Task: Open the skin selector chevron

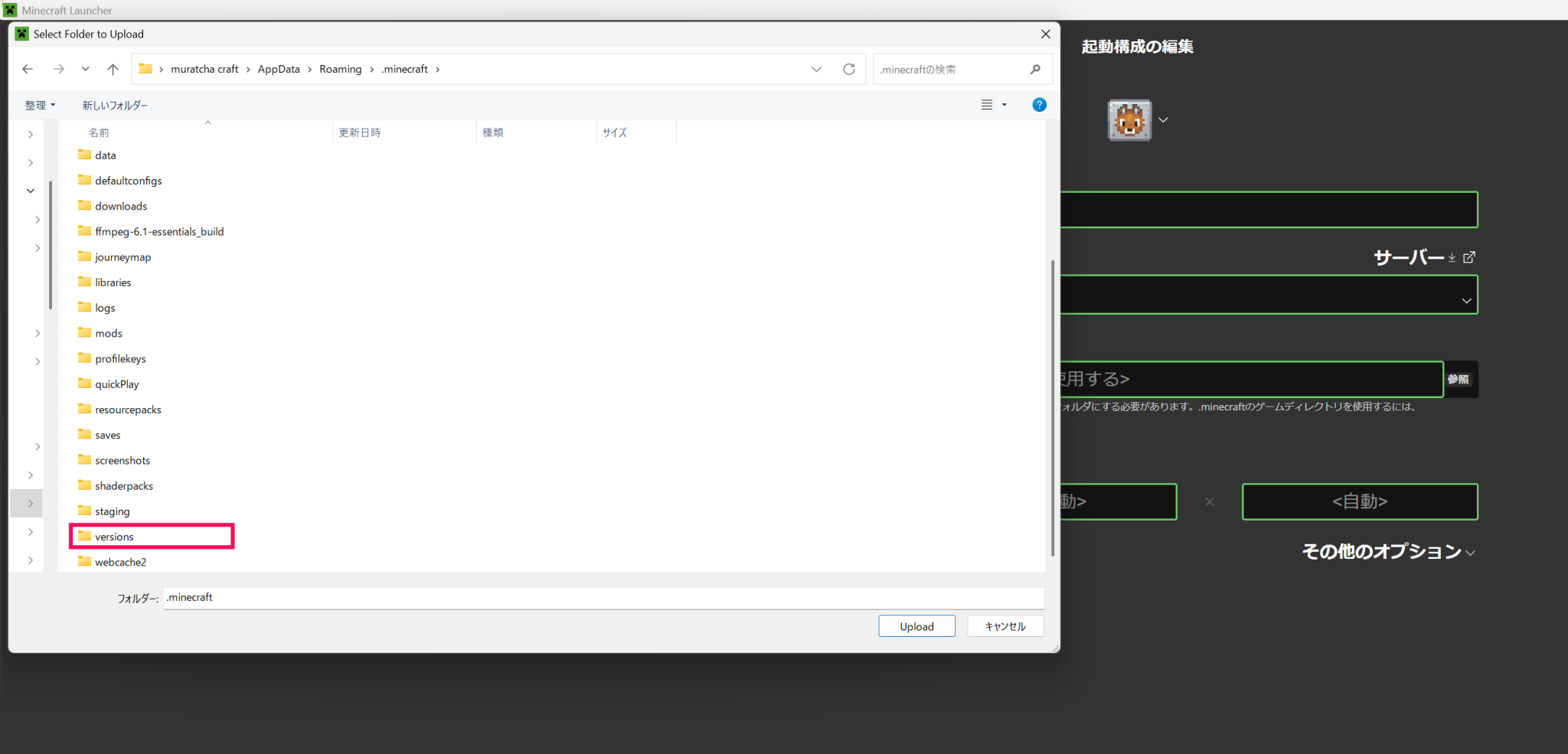Action: point(1163,120)
